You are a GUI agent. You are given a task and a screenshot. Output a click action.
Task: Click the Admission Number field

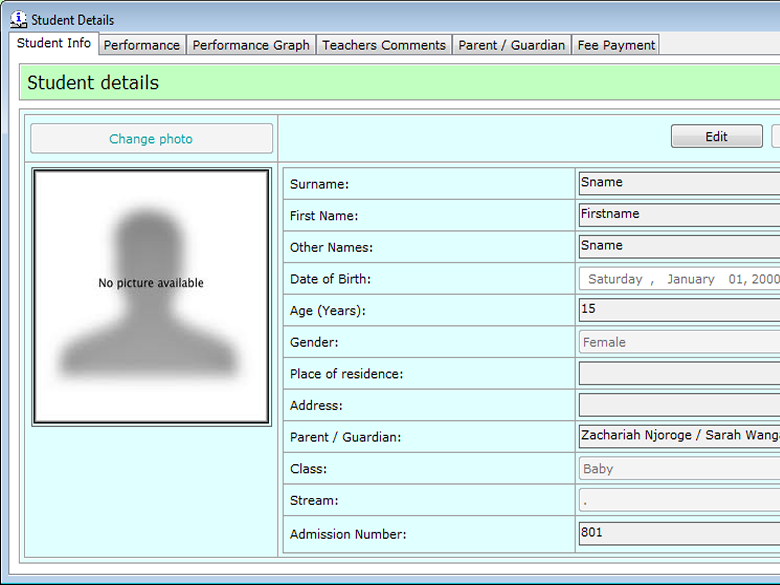tap(679, 533)
